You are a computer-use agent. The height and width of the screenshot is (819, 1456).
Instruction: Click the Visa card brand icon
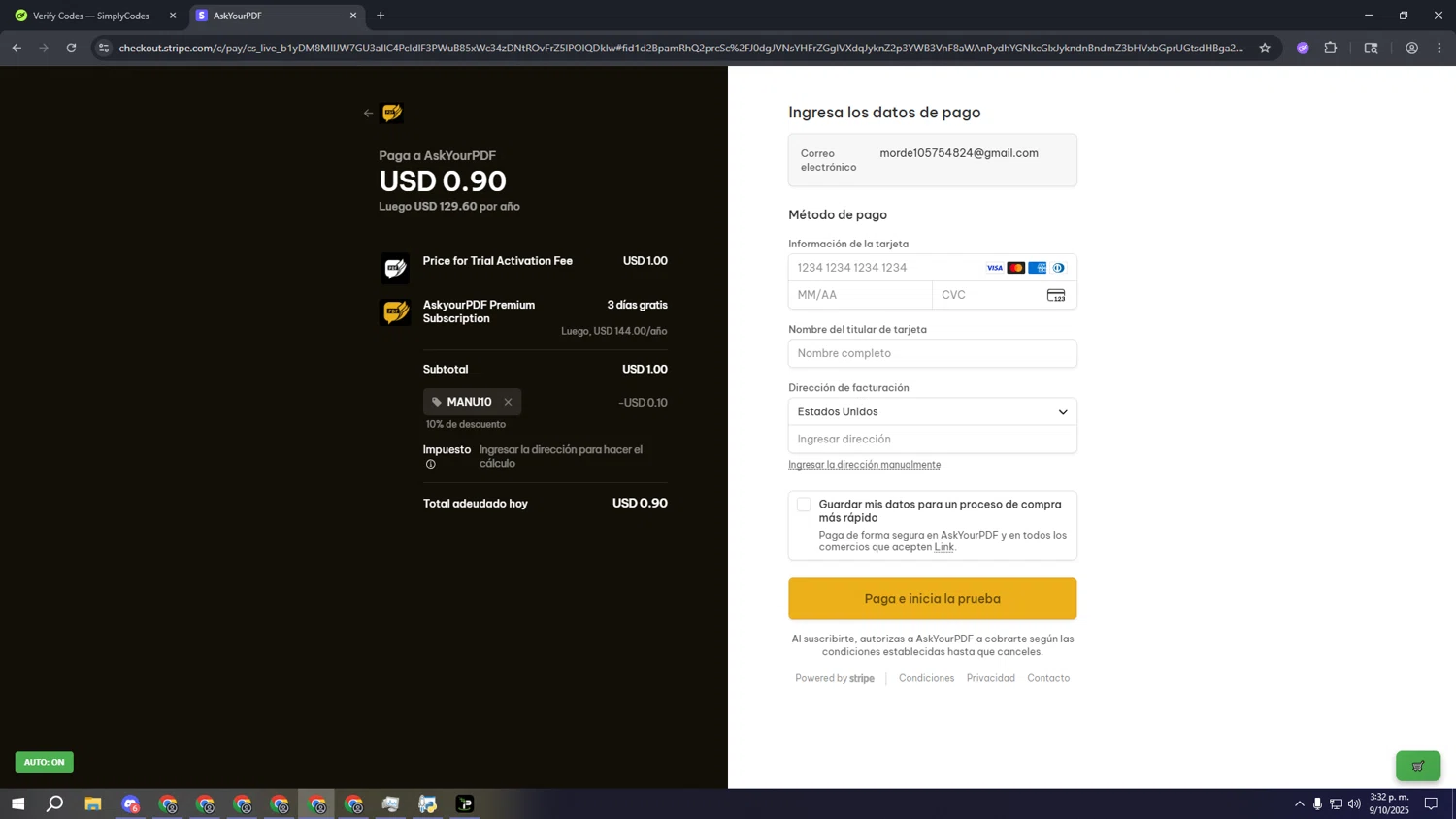coord(995,268)
